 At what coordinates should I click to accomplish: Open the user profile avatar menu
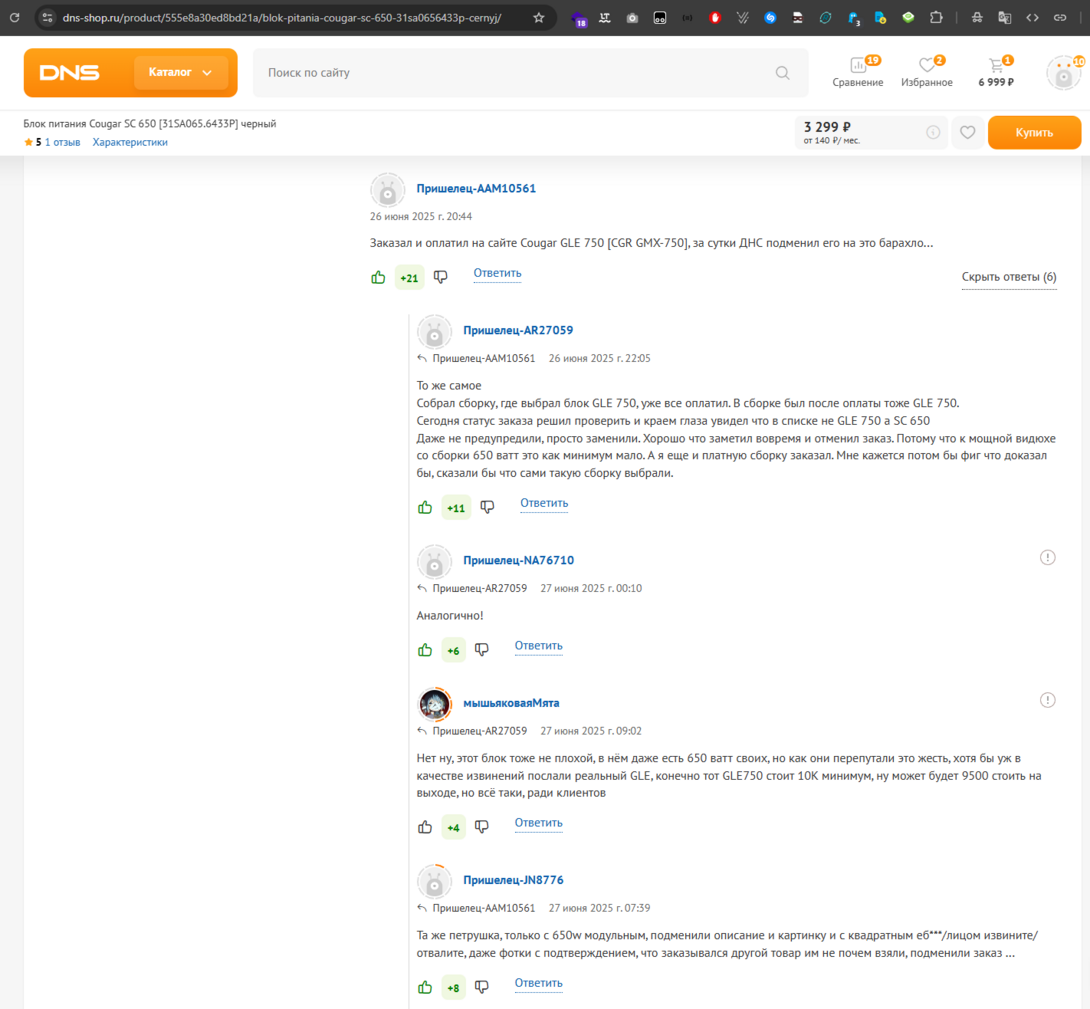click(1062, 73)
